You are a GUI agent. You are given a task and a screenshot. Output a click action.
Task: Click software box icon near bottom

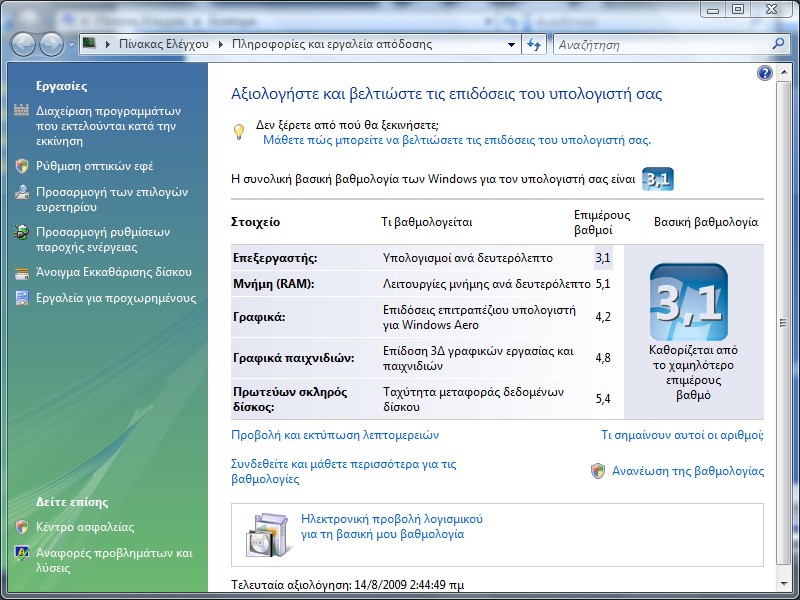coord(267,534)
